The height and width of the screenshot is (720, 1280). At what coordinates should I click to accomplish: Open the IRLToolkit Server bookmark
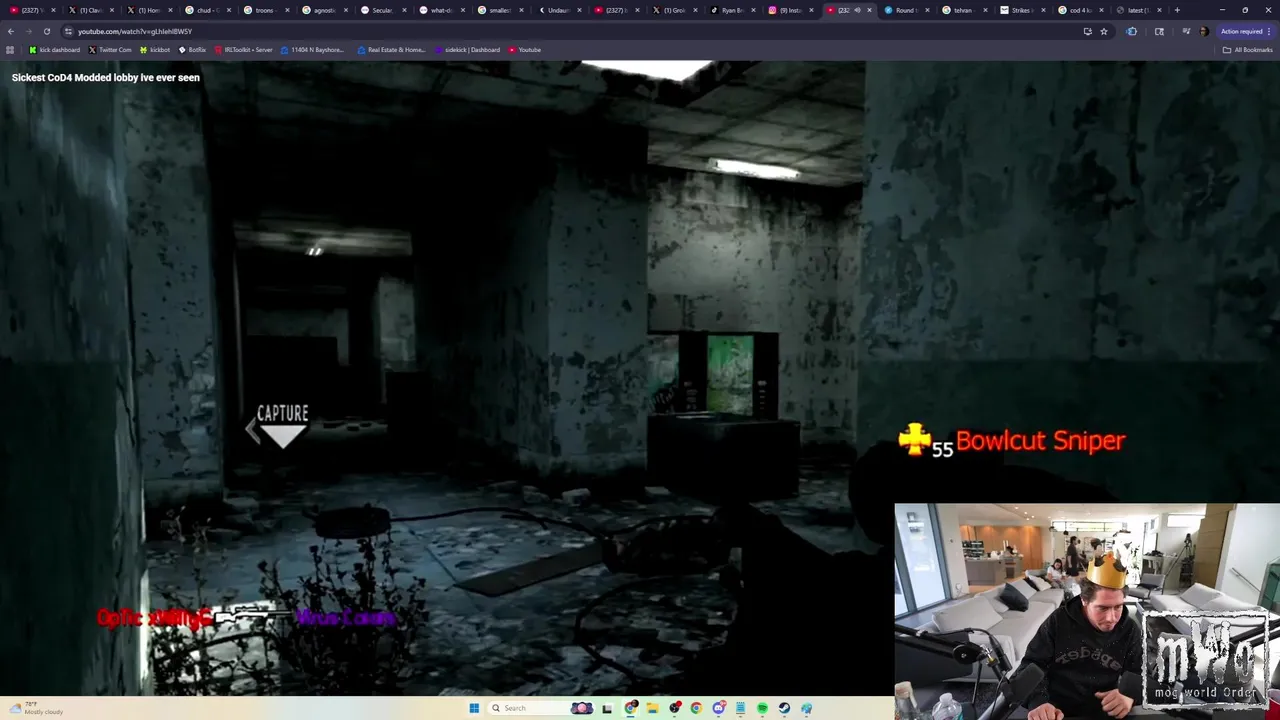(x=243, y=50)
